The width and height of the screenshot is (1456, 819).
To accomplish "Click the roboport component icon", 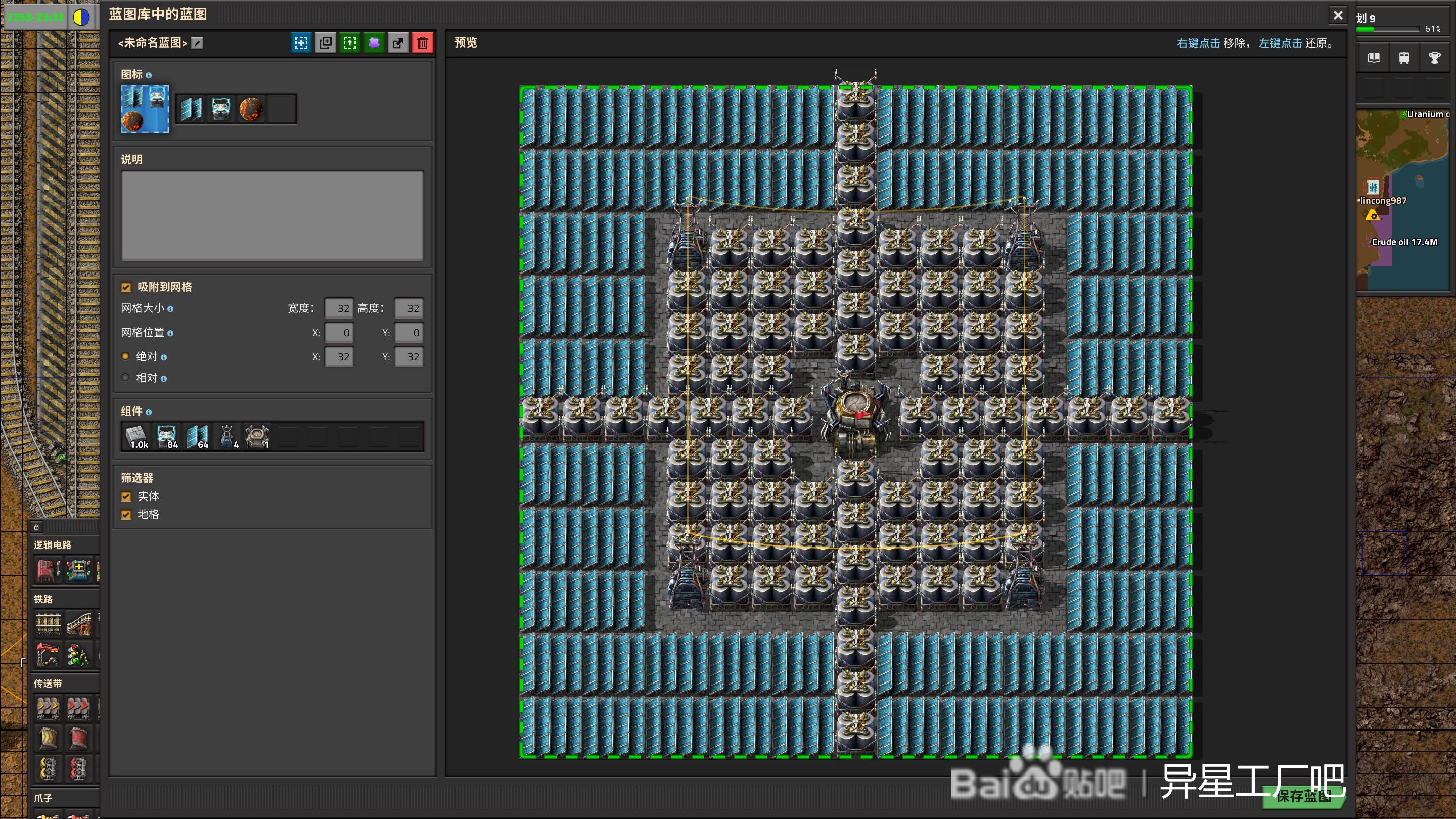I will tap(257, 436).
